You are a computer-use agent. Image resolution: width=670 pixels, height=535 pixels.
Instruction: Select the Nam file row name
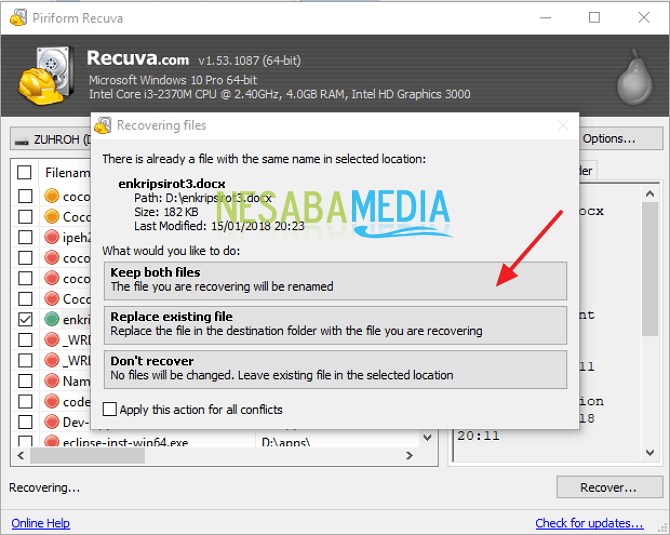(77, 381)
